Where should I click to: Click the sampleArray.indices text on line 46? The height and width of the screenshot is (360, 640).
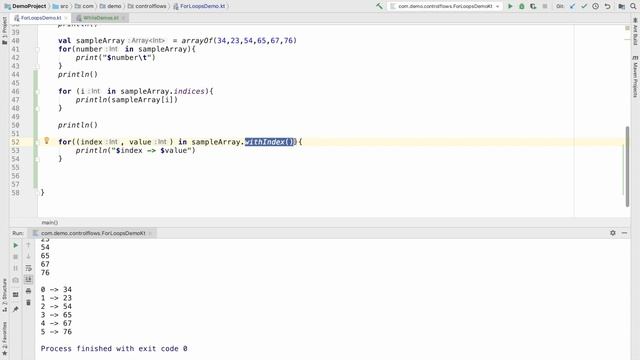(162, 91)
